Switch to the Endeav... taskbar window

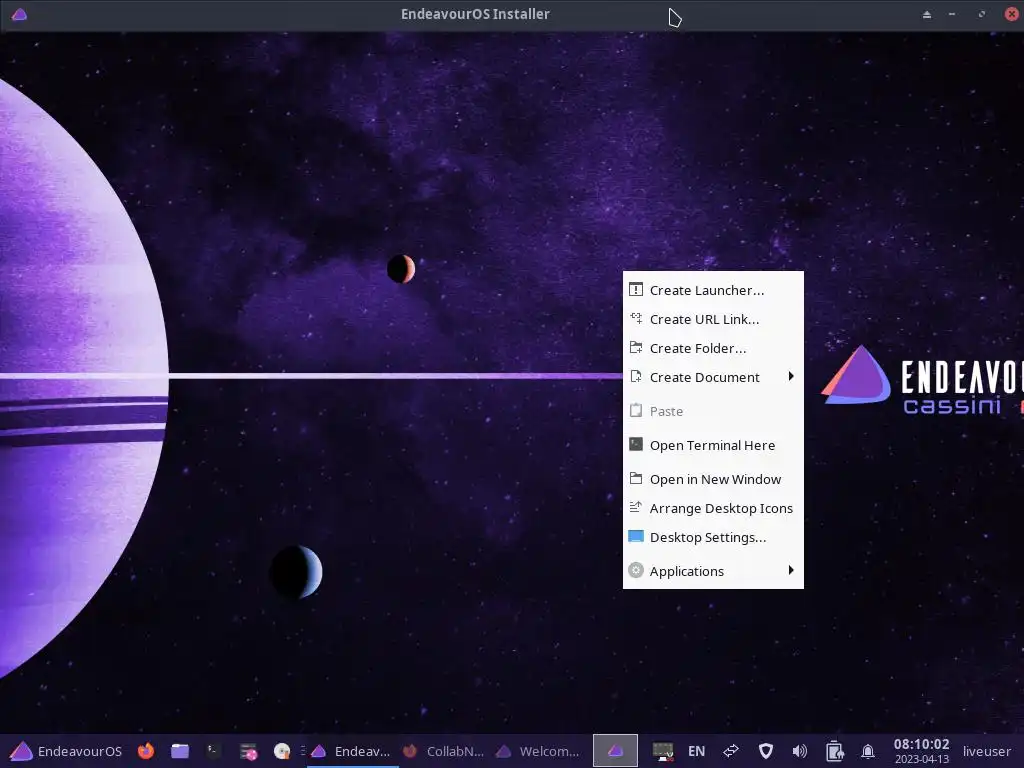[352, 751]
